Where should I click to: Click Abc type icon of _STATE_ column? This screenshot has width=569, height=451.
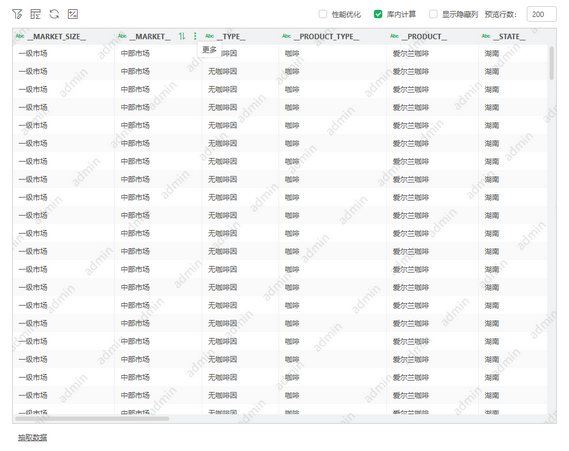(486, 36)
